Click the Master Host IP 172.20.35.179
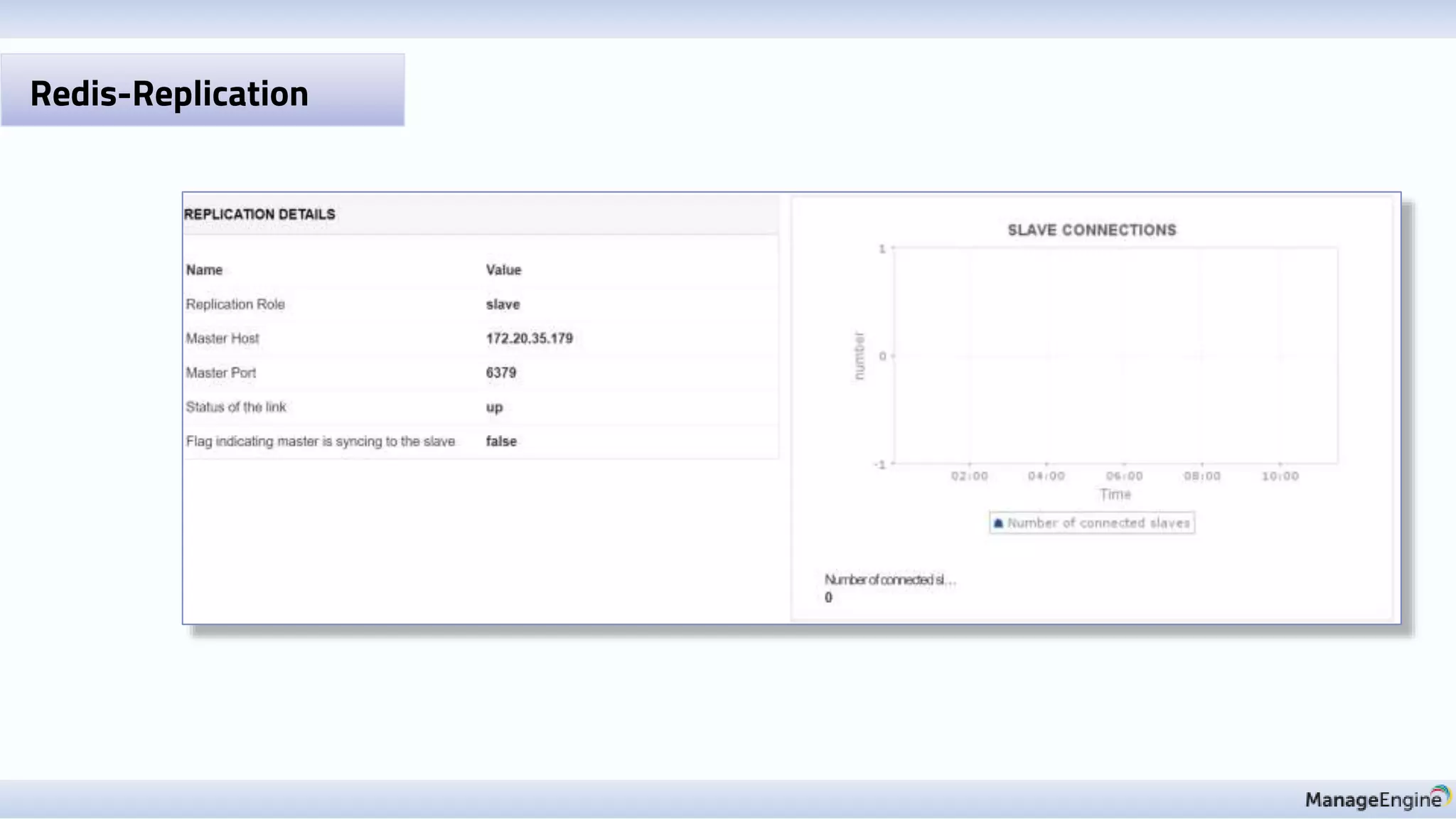This screenshot has height=819, width=1456. [529, 338]
